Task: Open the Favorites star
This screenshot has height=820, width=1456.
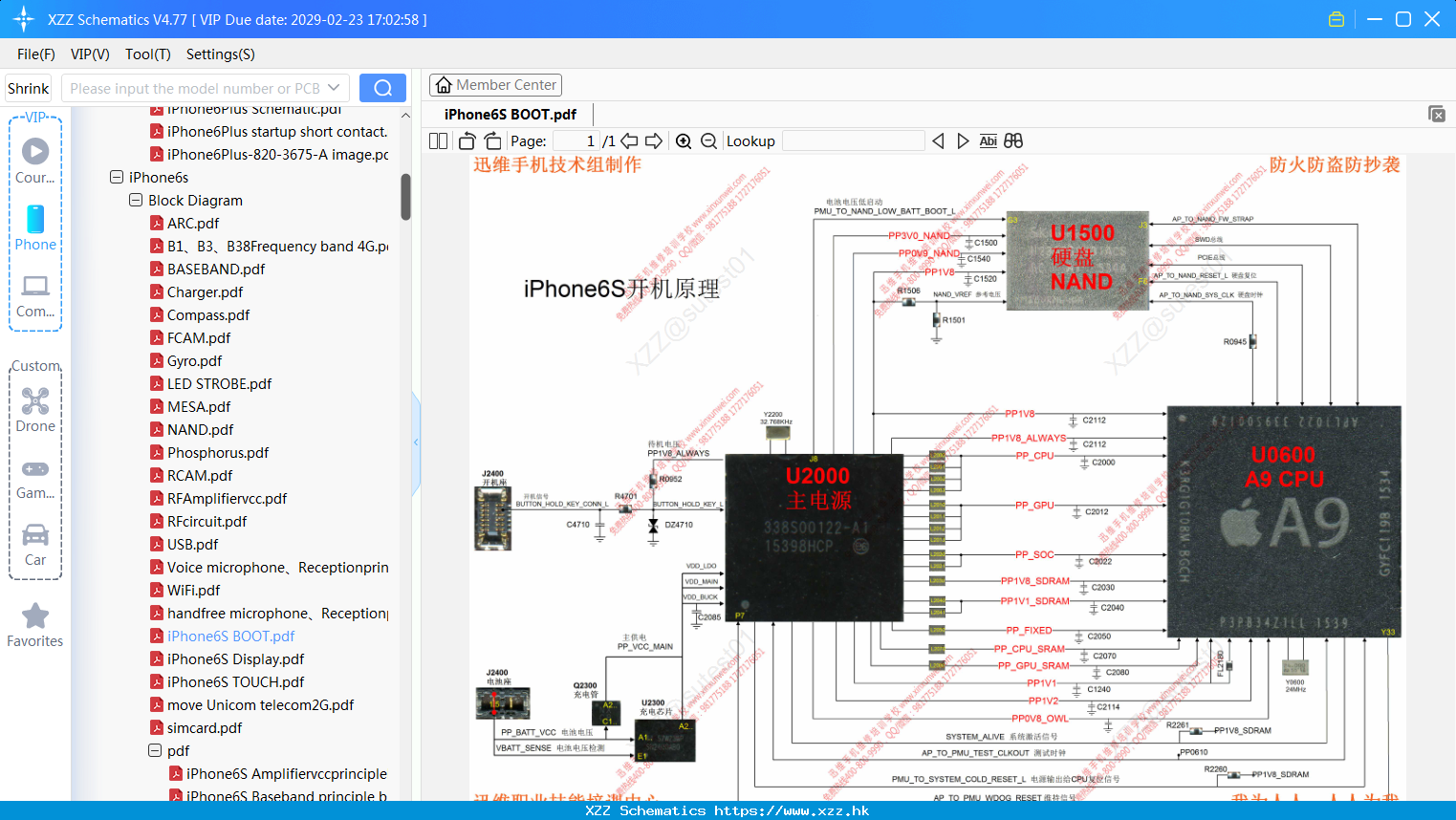Action: 35,625
